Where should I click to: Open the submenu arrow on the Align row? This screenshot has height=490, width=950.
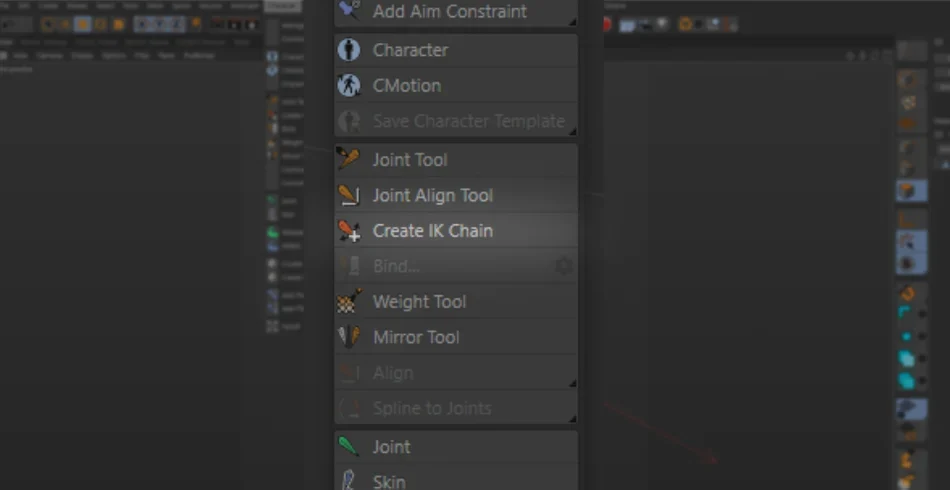click(573, 383)
